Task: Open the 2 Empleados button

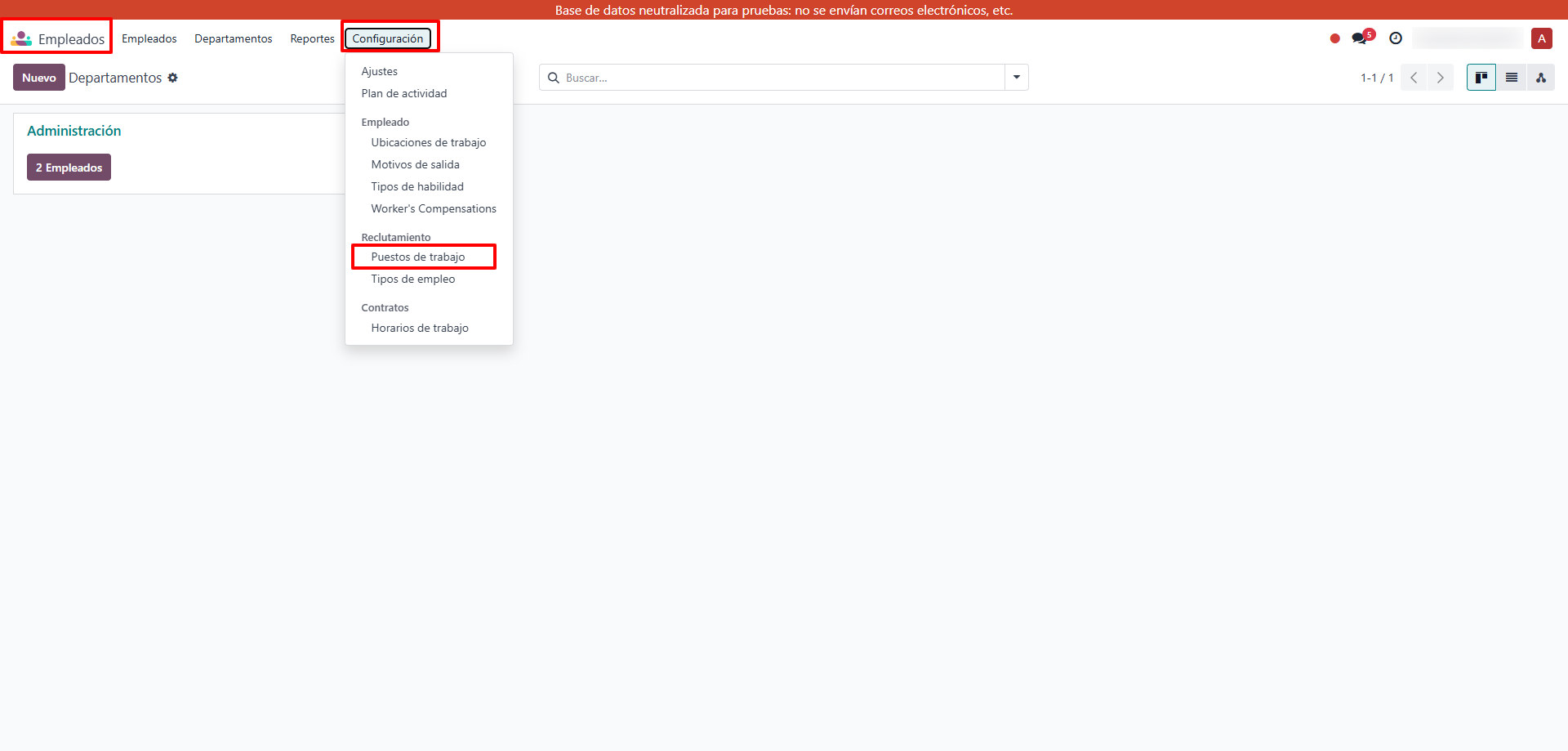Action: pyautogui.click(x=69, y=168)
